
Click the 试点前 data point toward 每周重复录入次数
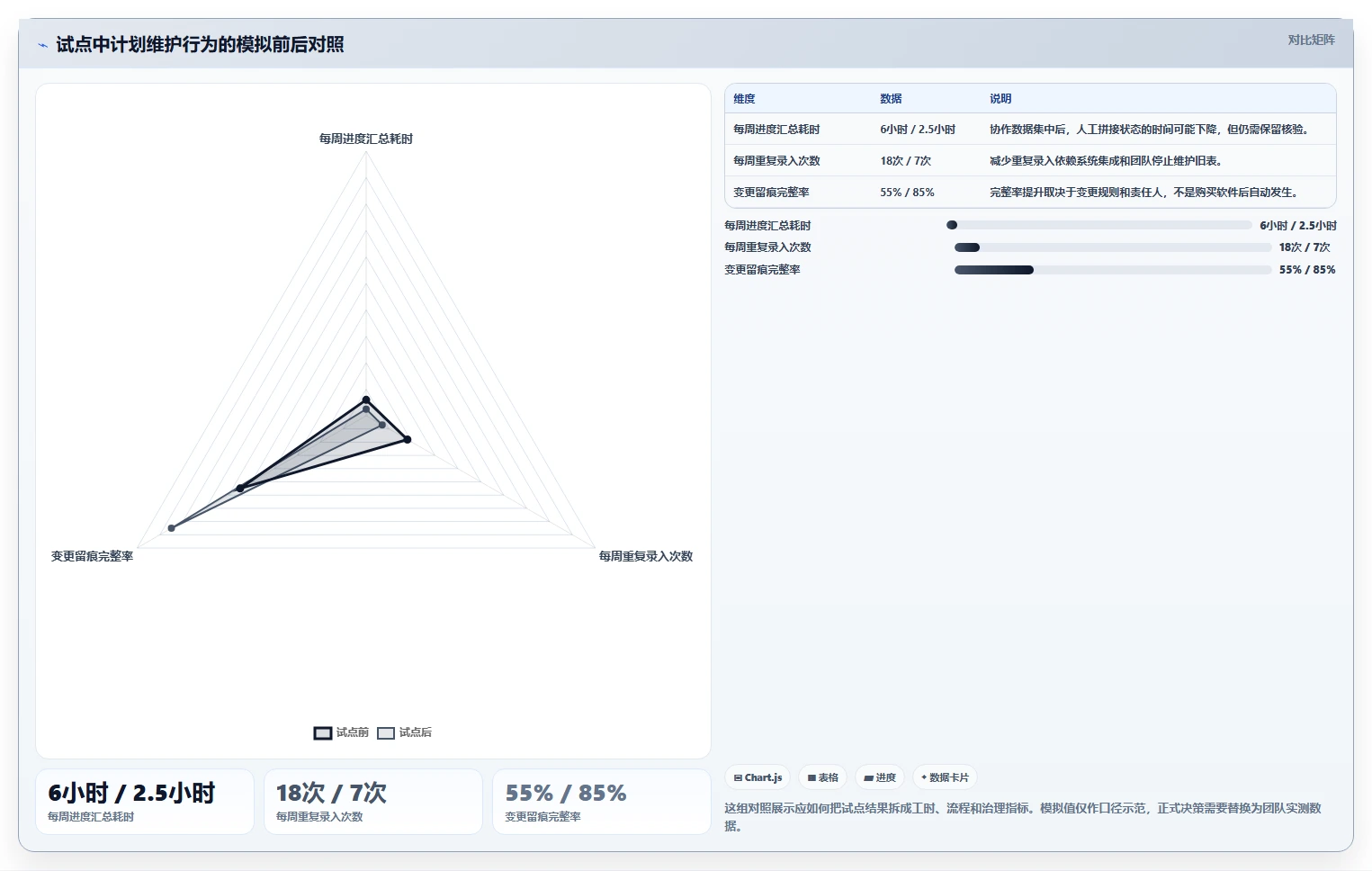408,440
